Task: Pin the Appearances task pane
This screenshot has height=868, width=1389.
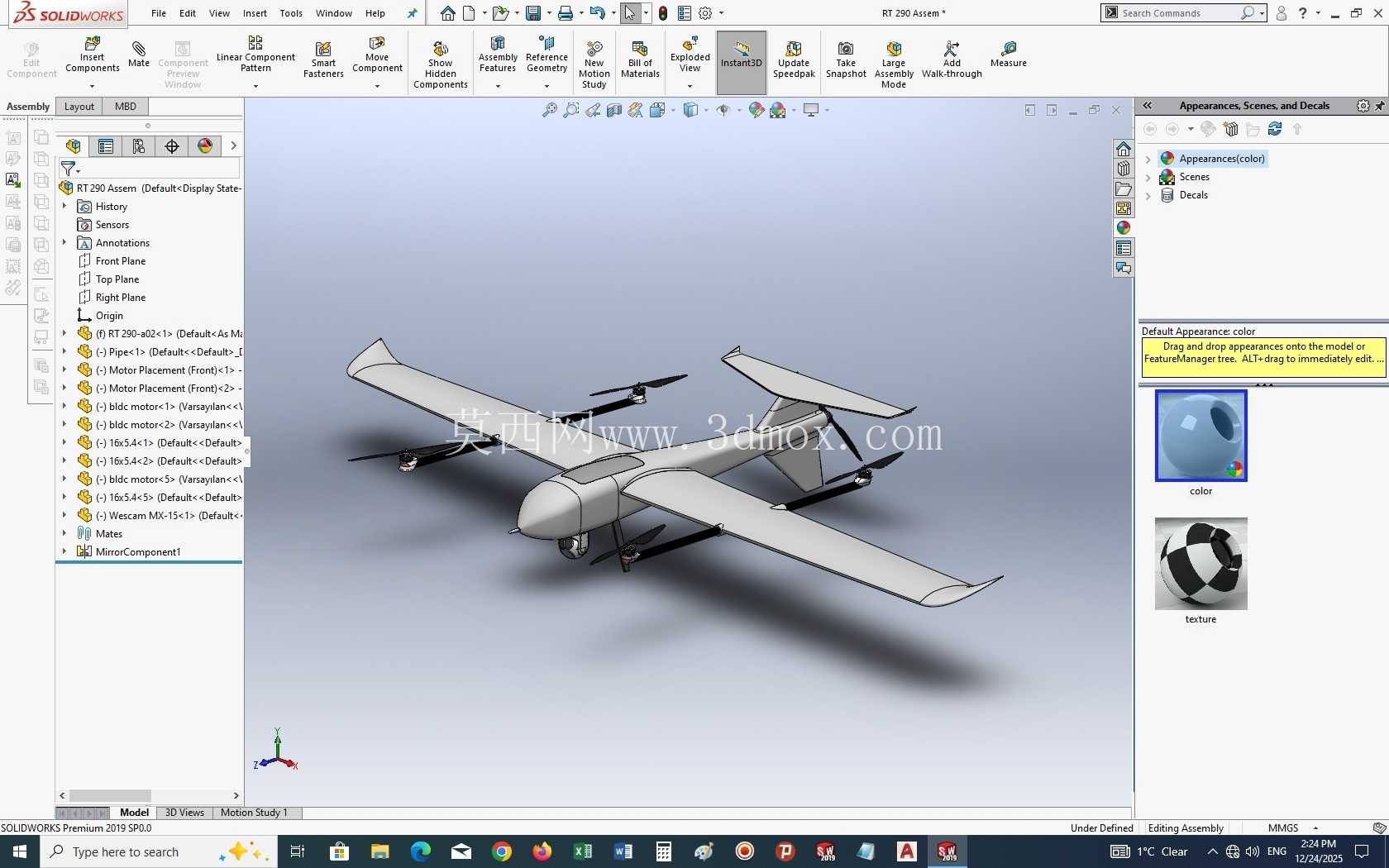Action: (x=1379, y=106)
